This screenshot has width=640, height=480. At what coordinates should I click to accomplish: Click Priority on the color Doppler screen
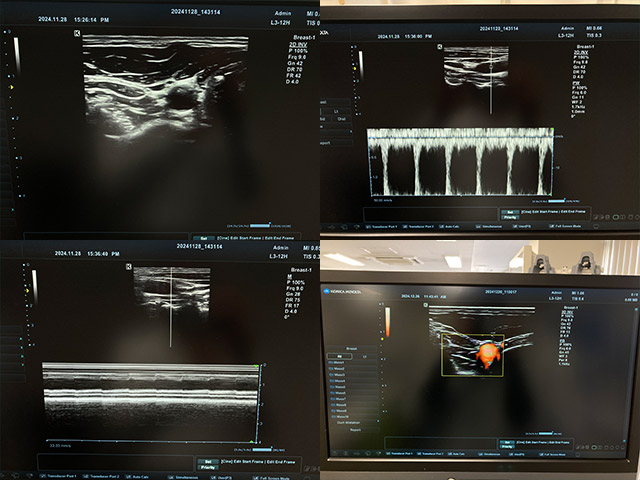pyautogui.click(x=507, y=447)
